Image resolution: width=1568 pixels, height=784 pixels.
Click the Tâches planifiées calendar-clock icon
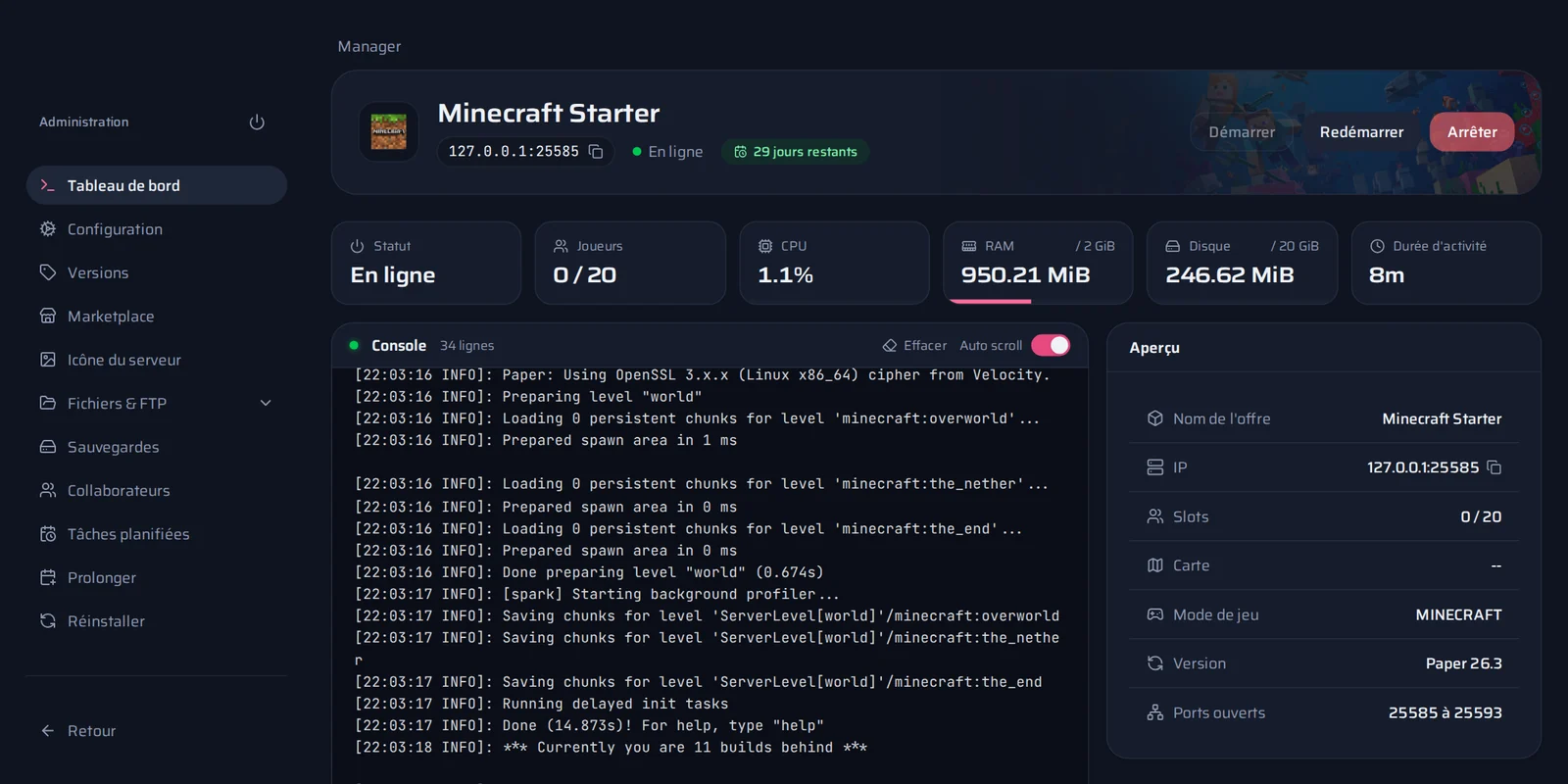[47, 534]
